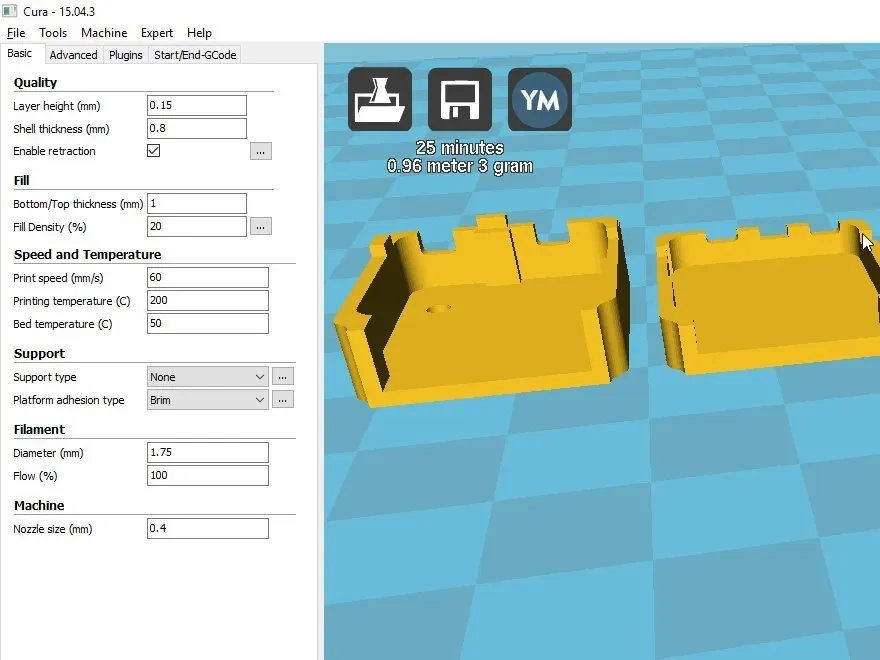Click the Nozzle size input field

click(x=208, y=528)
